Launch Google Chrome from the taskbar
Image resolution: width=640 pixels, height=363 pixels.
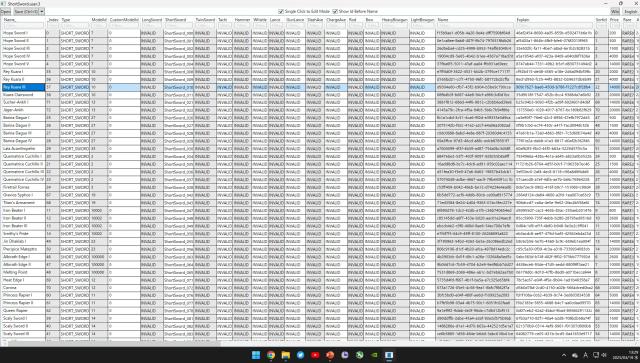[x=271, y=355]
